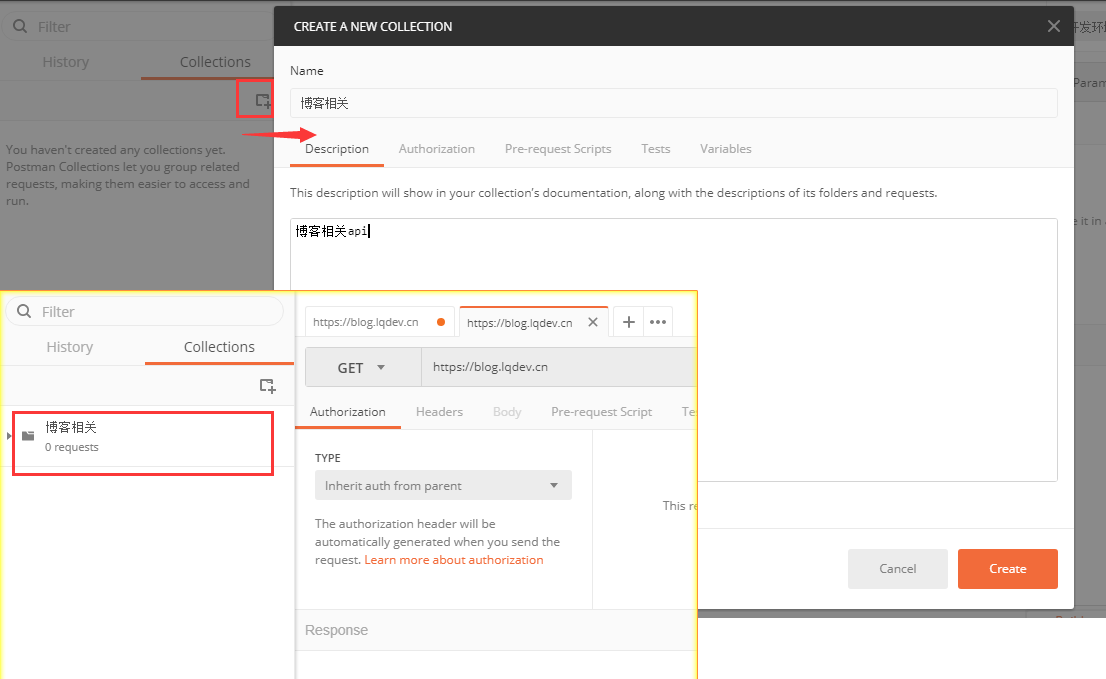Open the GET method dropdown
The height and width of the screenshot is (679, 1106).
(363, 367)
